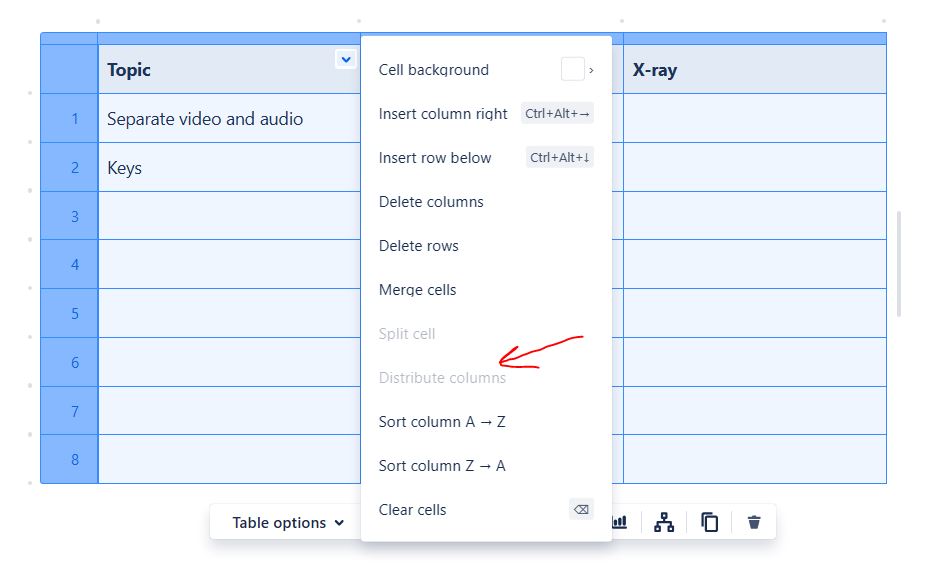The image size is (946, 587).
Task: Sort column A to Z
Action: pos(441,422)
